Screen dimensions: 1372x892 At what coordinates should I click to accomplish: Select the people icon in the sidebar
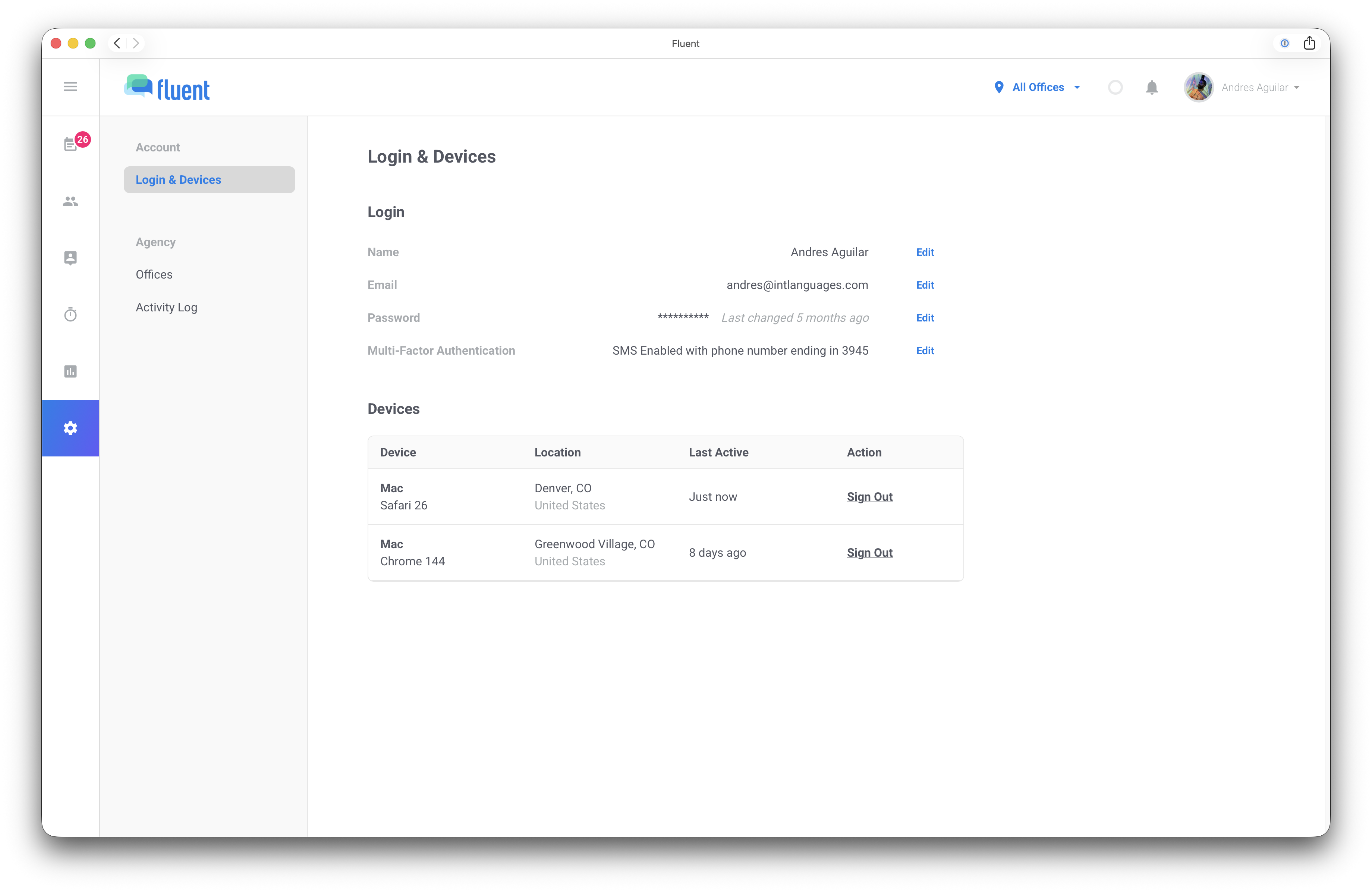(x=70, y=201)
